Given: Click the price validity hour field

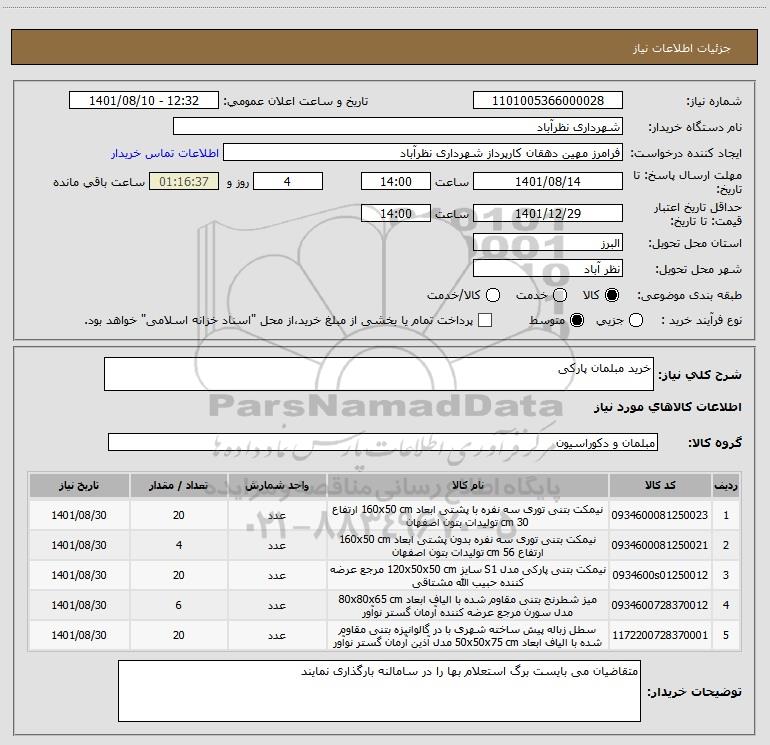Looking at the screenshot, I should [x=396, y=214].
